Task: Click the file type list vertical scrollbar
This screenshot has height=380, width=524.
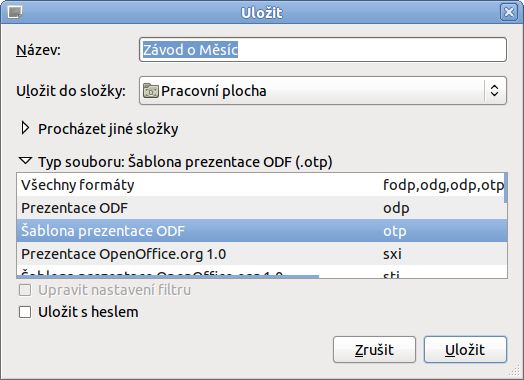Action: [506, 188]
